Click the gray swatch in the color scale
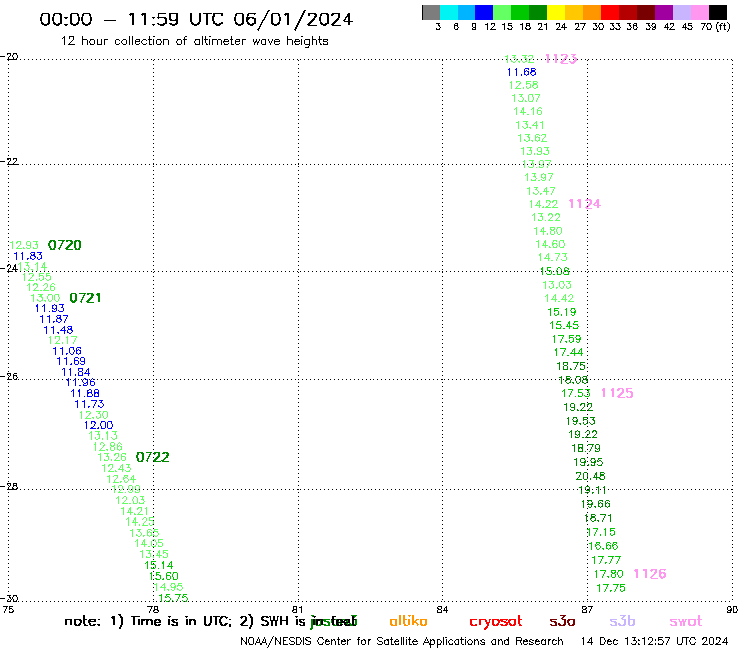The height and width of the screenshot is (650, 740). (x=431, y=12)
